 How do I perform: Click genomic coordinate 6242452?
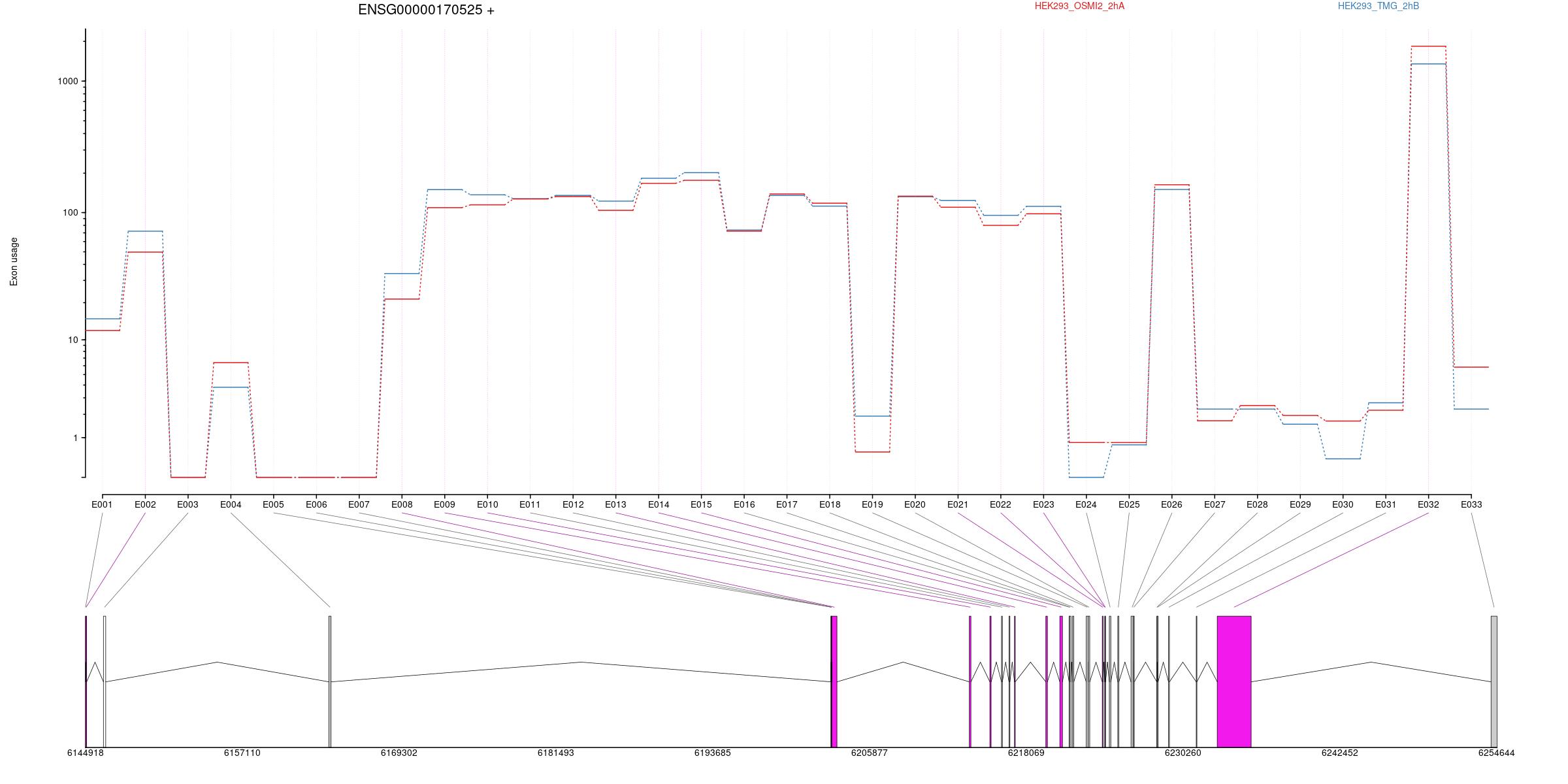(x=1340, y=753)
